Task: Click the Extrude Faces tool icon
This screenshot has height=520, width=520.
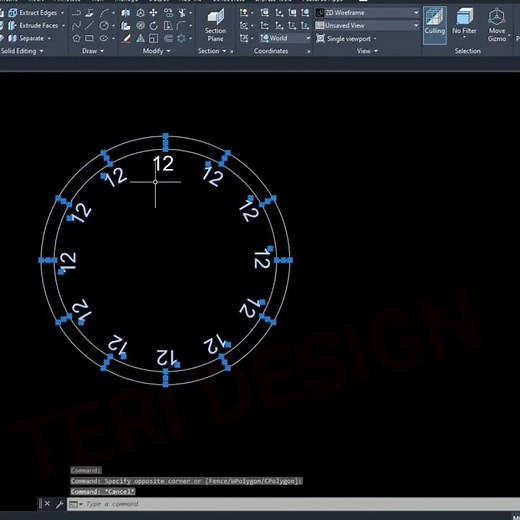Action: point(13,25)
